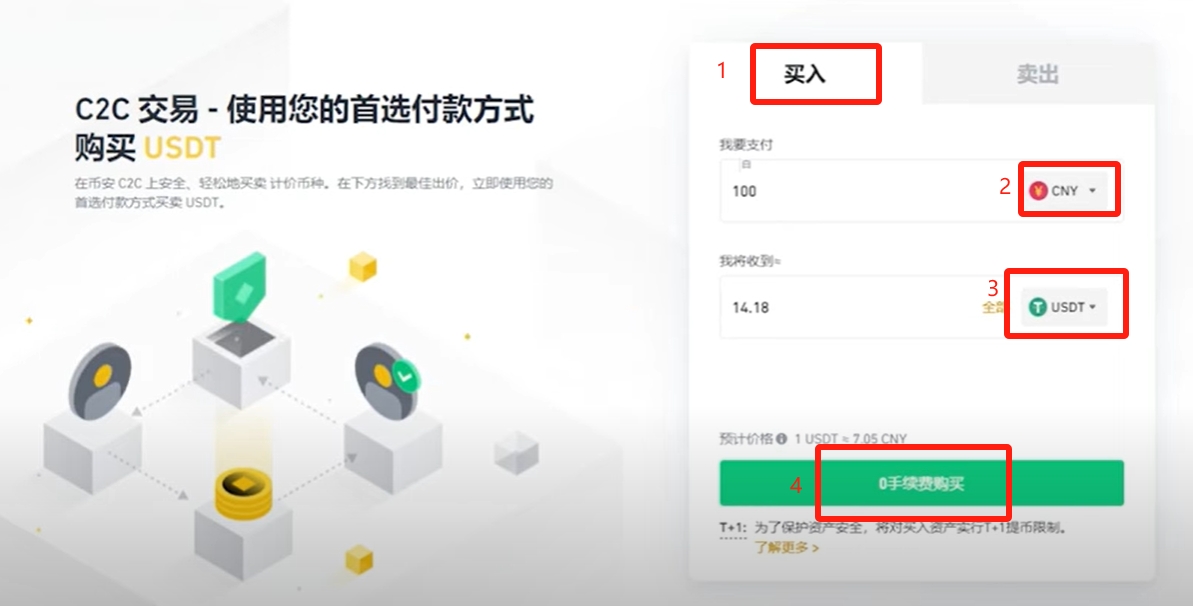Click the info icon beside 预计价格

click(x=781, y=439)
